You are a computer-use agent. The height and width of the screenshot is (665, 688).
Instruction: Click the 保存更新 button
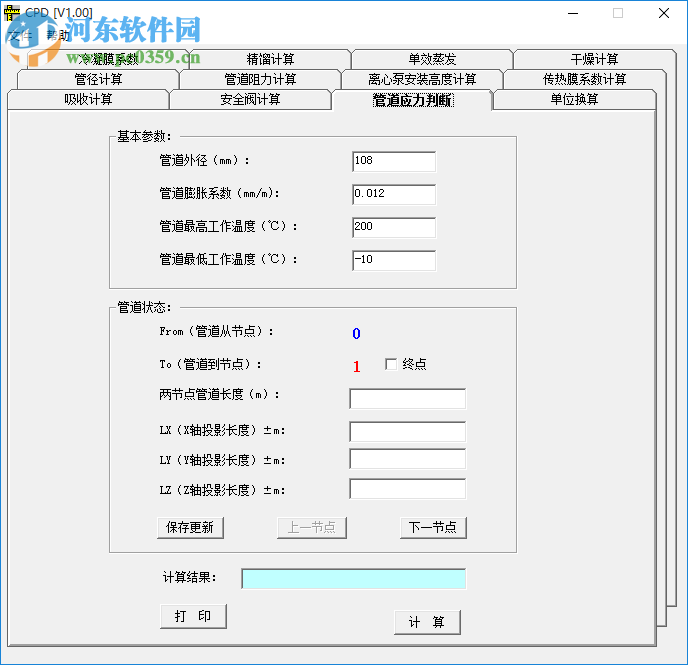tap(190, 527)
